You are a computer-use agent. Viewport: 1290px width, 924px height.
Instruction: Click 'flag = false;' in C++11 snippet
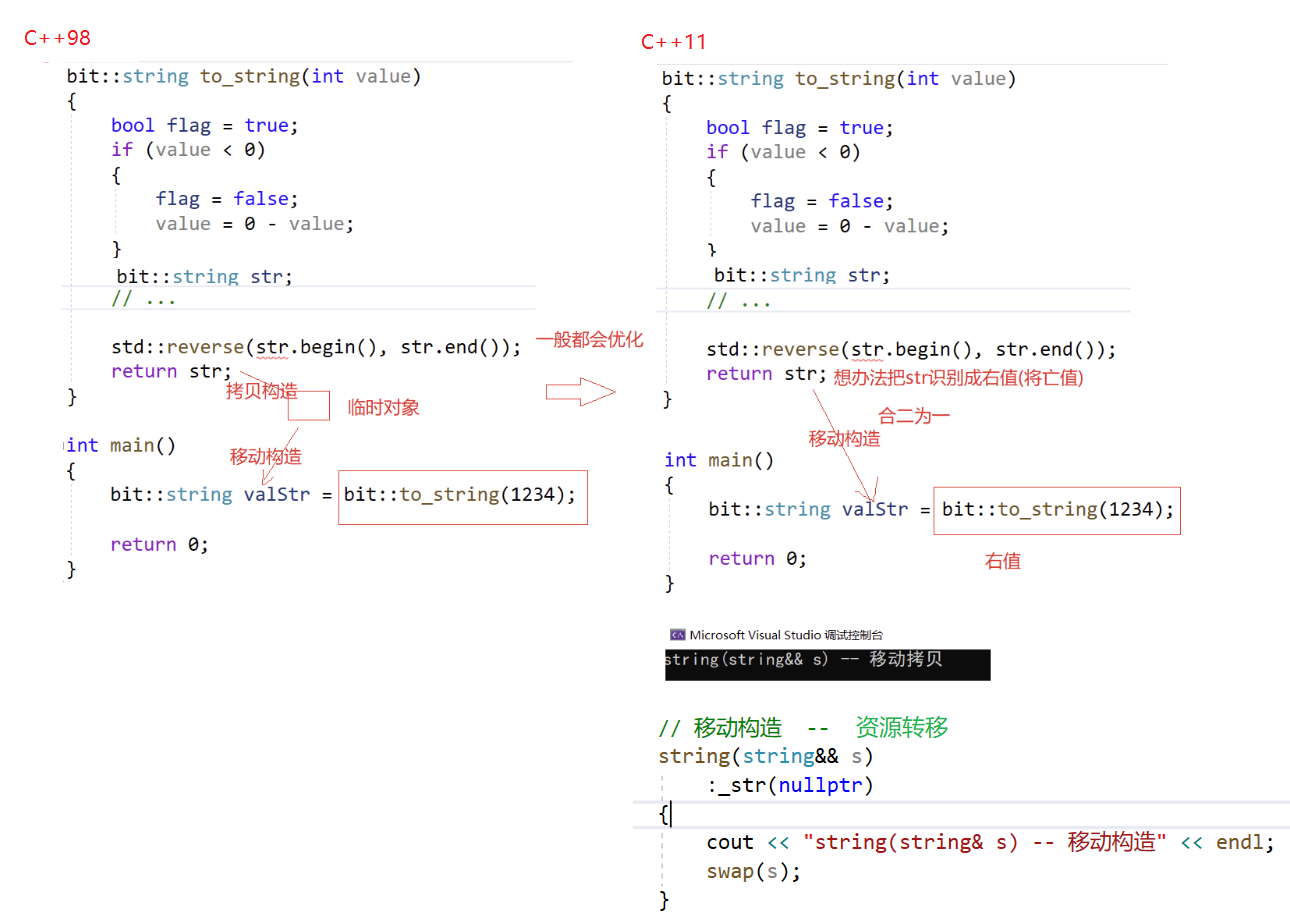[823, 201]
